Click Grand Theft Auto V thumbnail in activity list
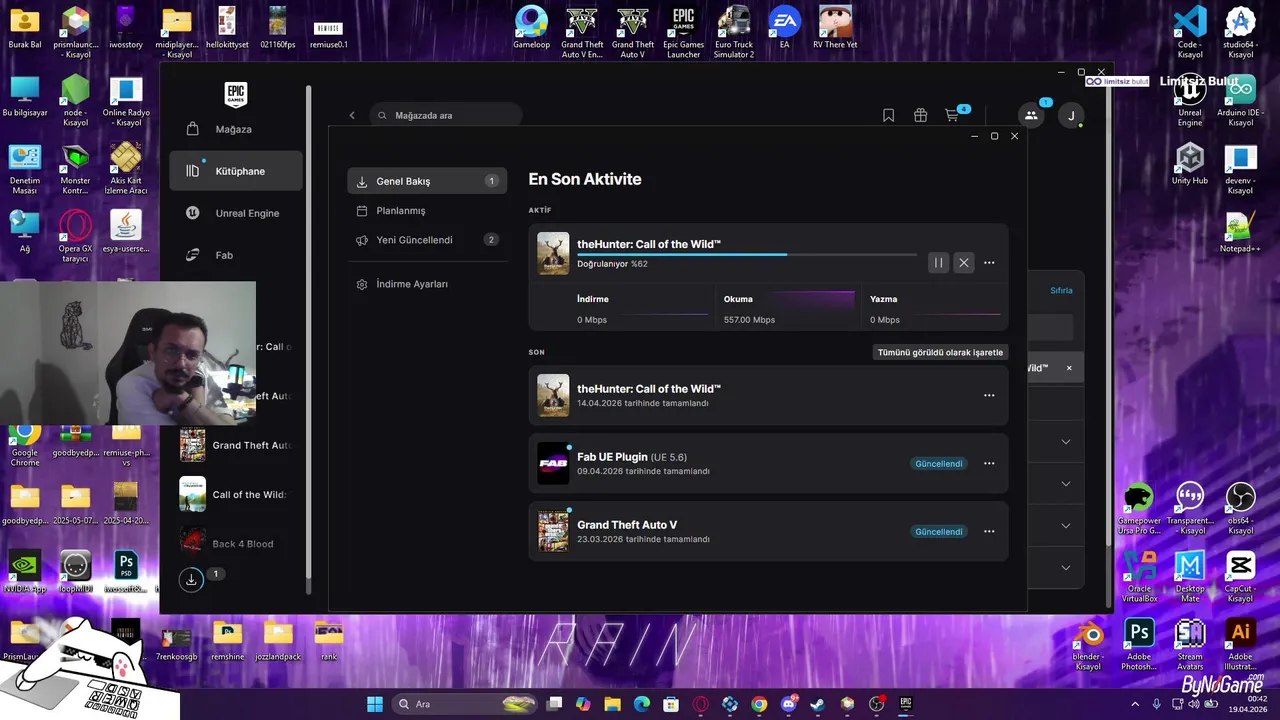Screen dimensions: 1280x720 coord(553,531)
